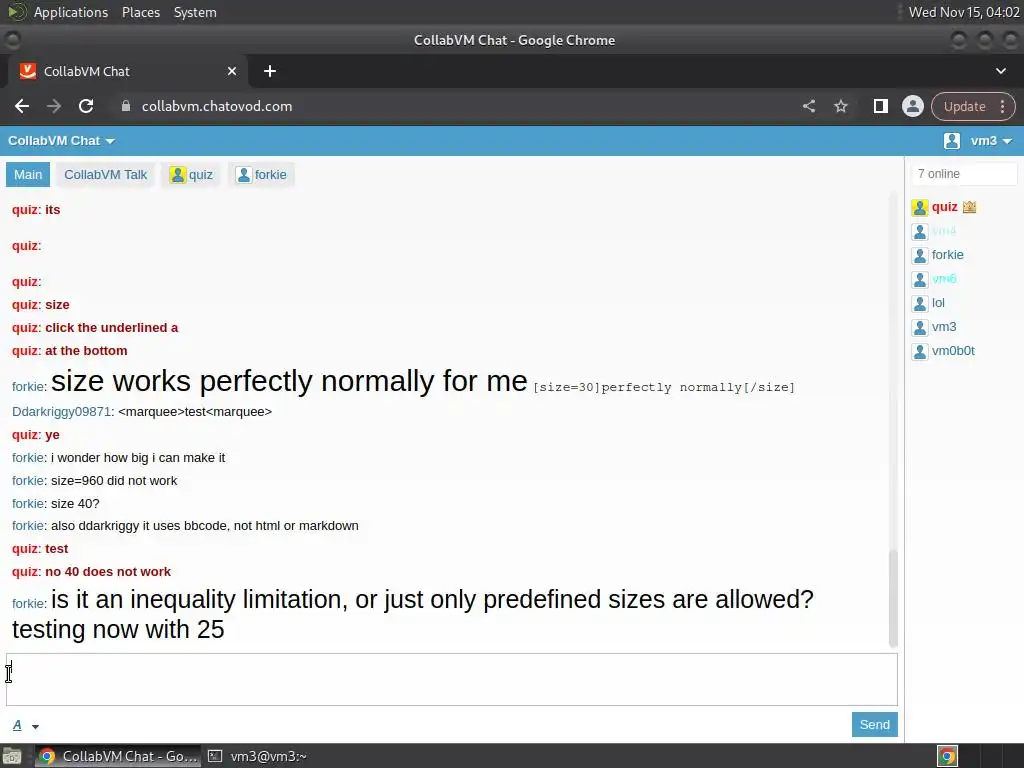Image resolution: width=1024 pixels, height=768 pixels.
Task: Click the Chrome icon in system tray
Action: click(x=947, y=756)
